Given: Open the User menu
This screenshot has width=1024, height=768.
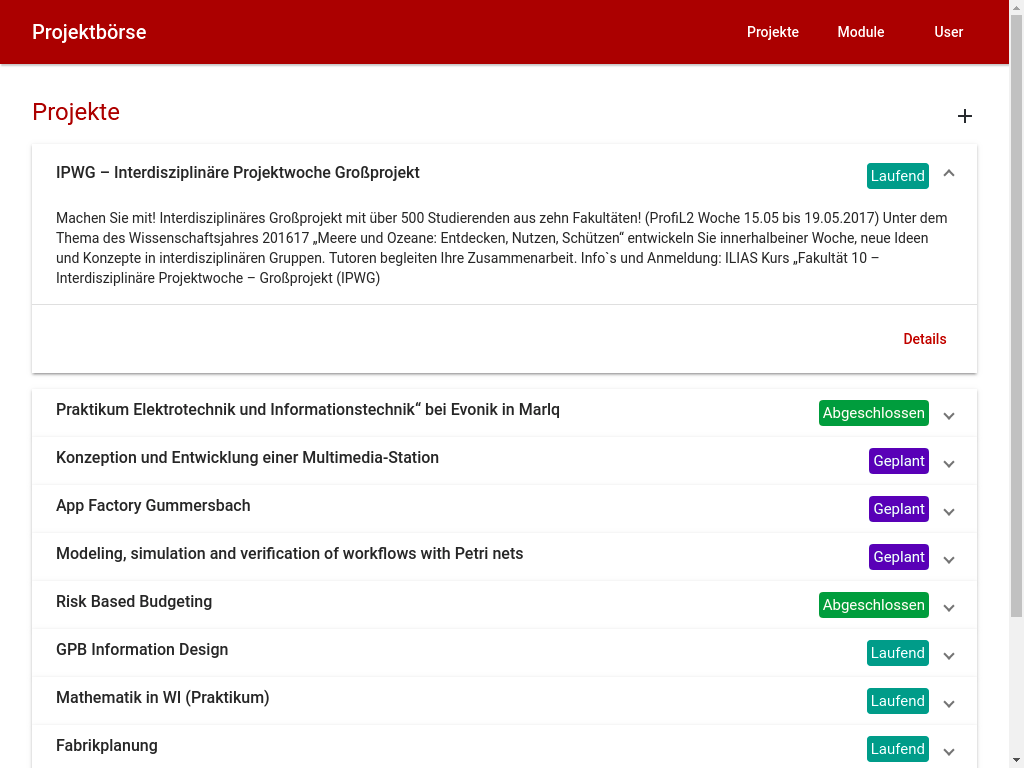Looking at the screenshot, I should pyautogui.click(x=948, y=32).
